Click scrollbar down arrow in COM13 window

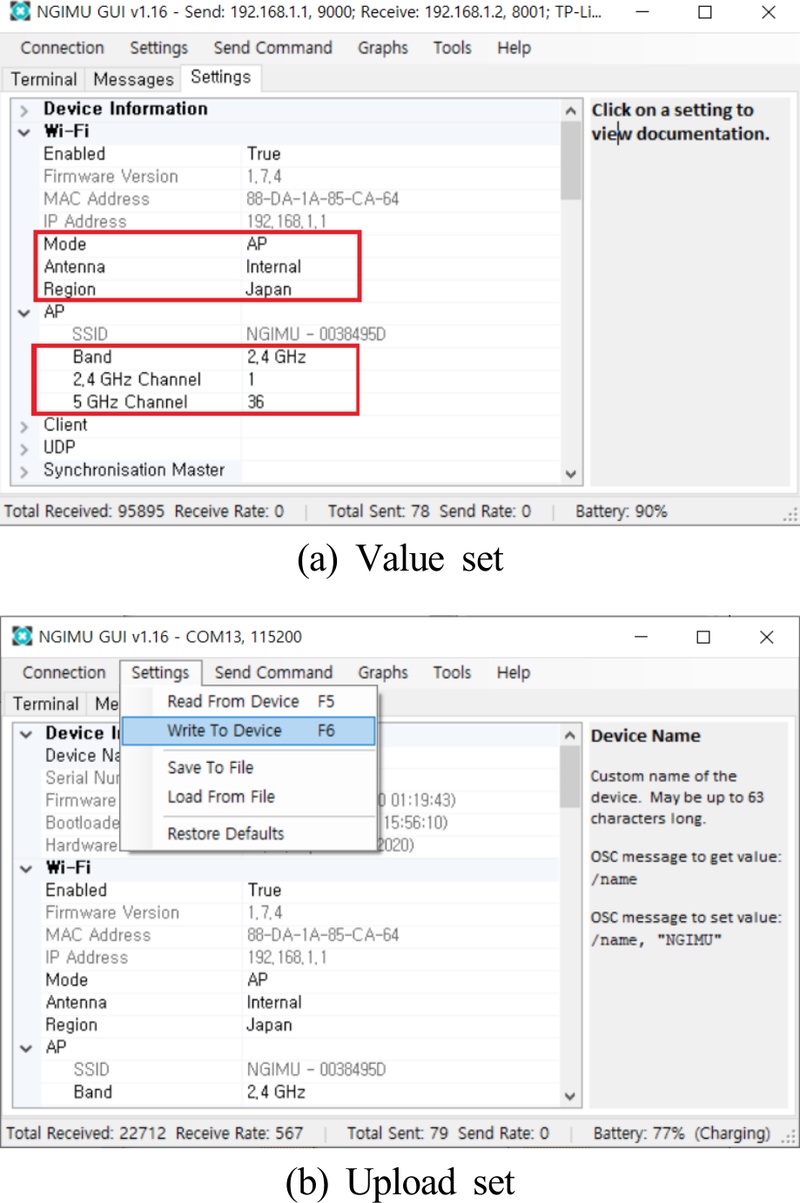coord(571,1096)
